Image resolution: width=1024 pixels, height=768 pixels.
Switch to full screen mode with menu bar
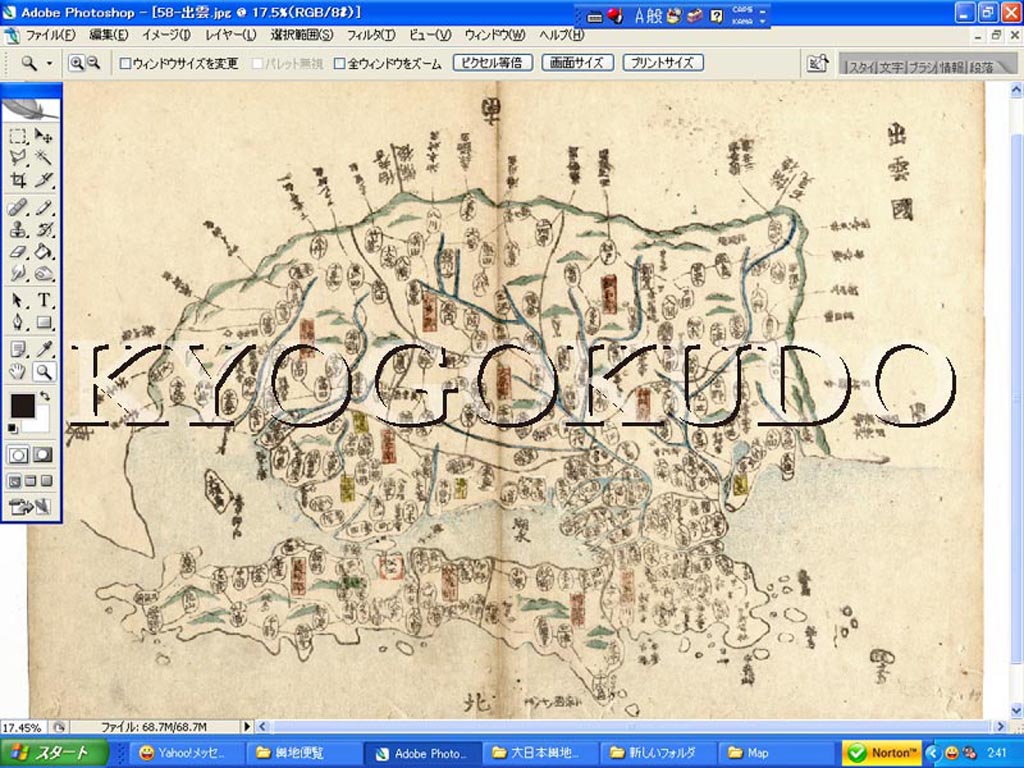click(31, 481)
